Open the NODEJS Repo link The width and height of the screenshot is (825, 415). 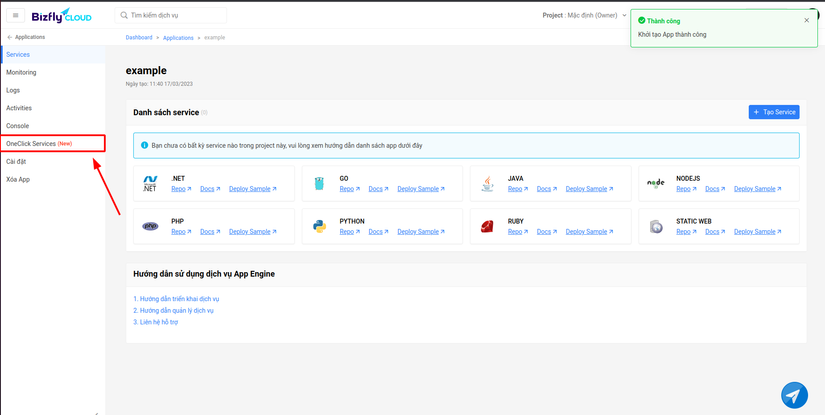point(686,189)
